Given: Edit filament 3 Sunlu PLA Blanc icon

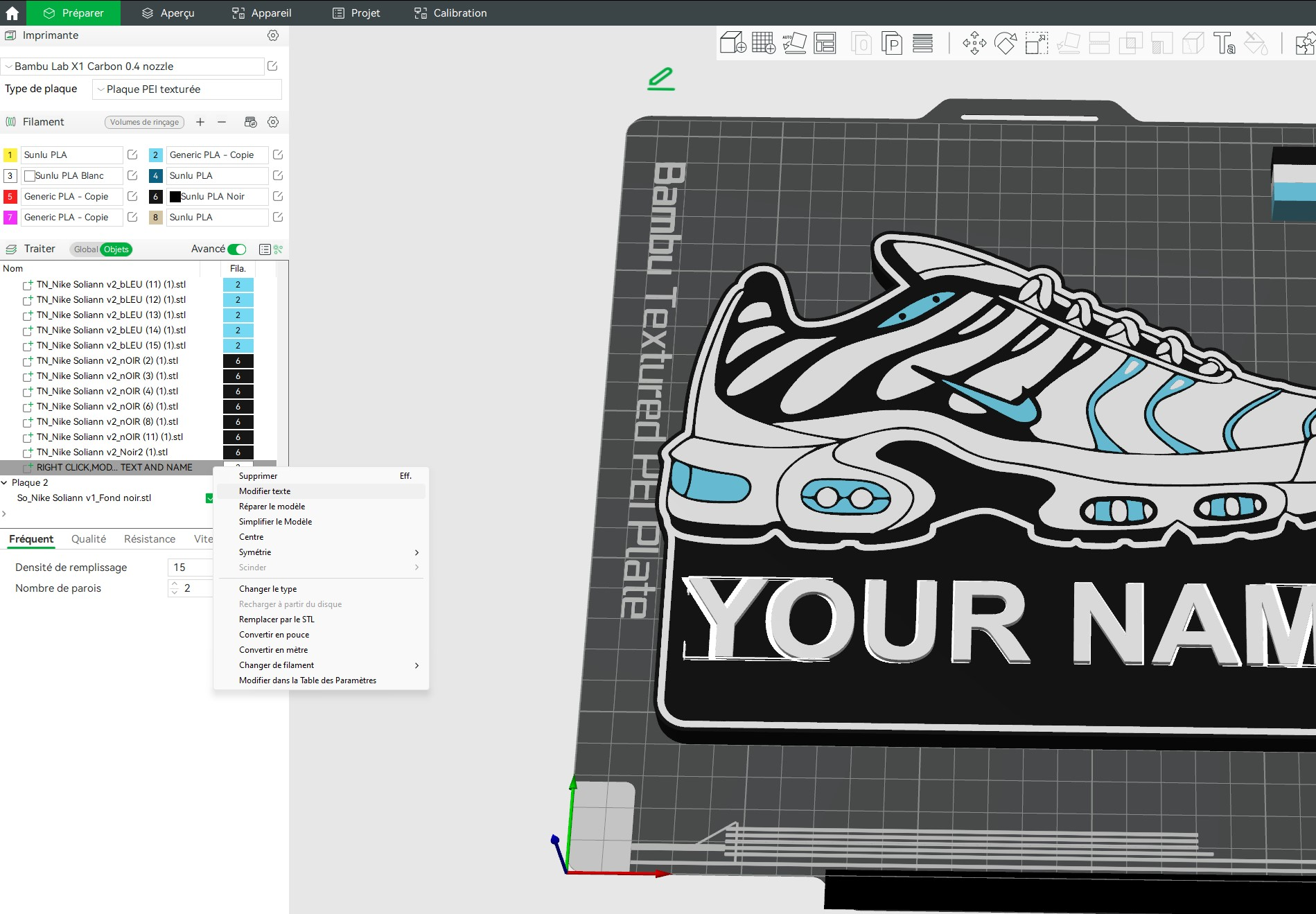Looking at the screenshot, I should coord(132,175).
